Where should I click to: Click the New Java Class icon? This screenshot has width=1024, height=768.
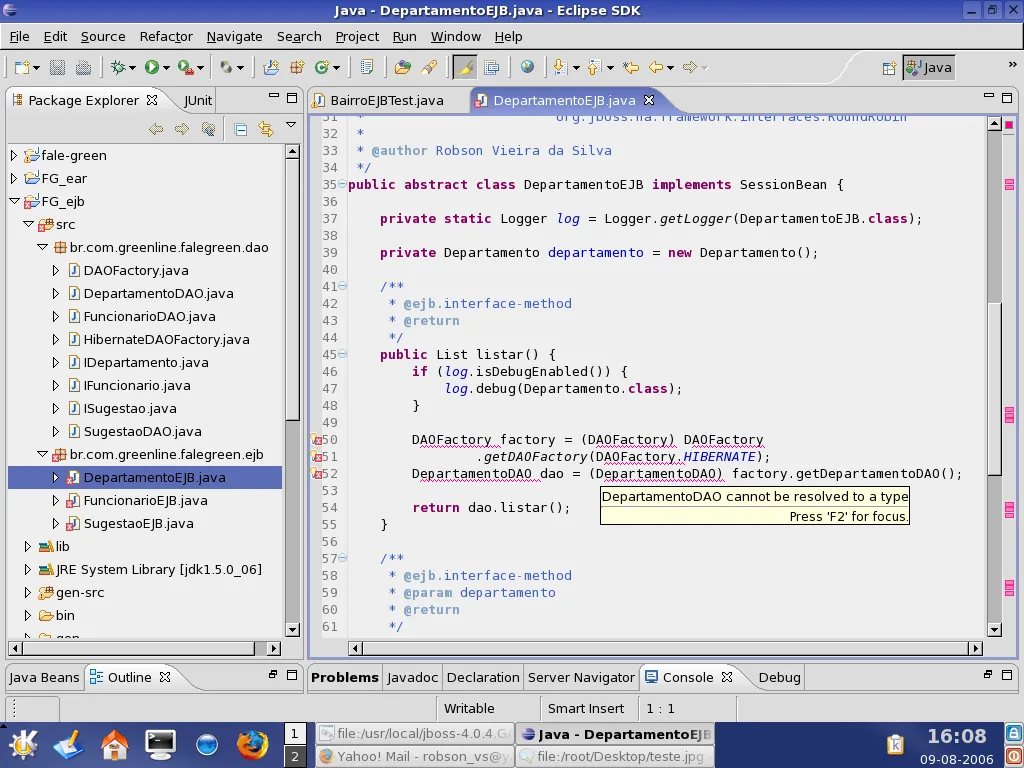point(322,68)
